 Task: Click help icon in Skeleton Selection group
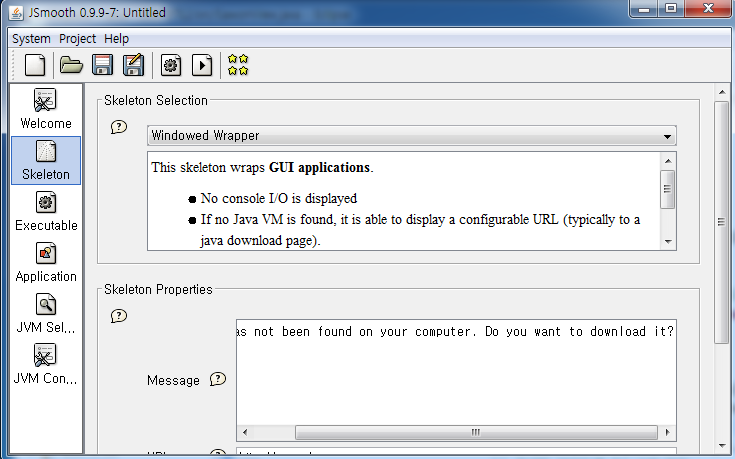(x=119, y=127)
